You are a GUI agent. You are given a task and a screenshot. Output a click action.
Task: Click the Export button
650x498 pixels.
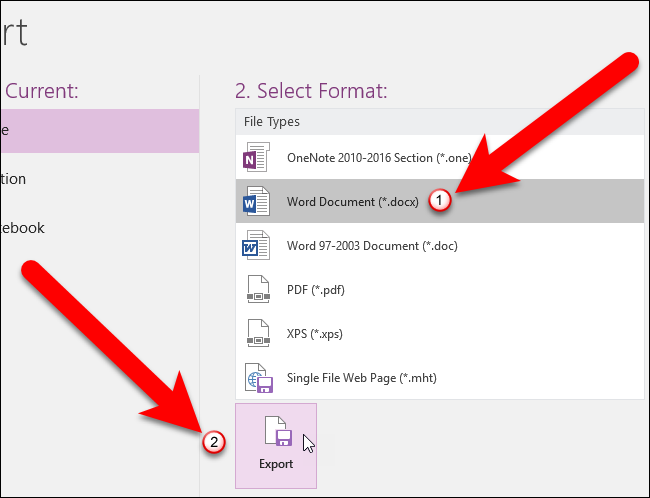(x=276, y=446)
